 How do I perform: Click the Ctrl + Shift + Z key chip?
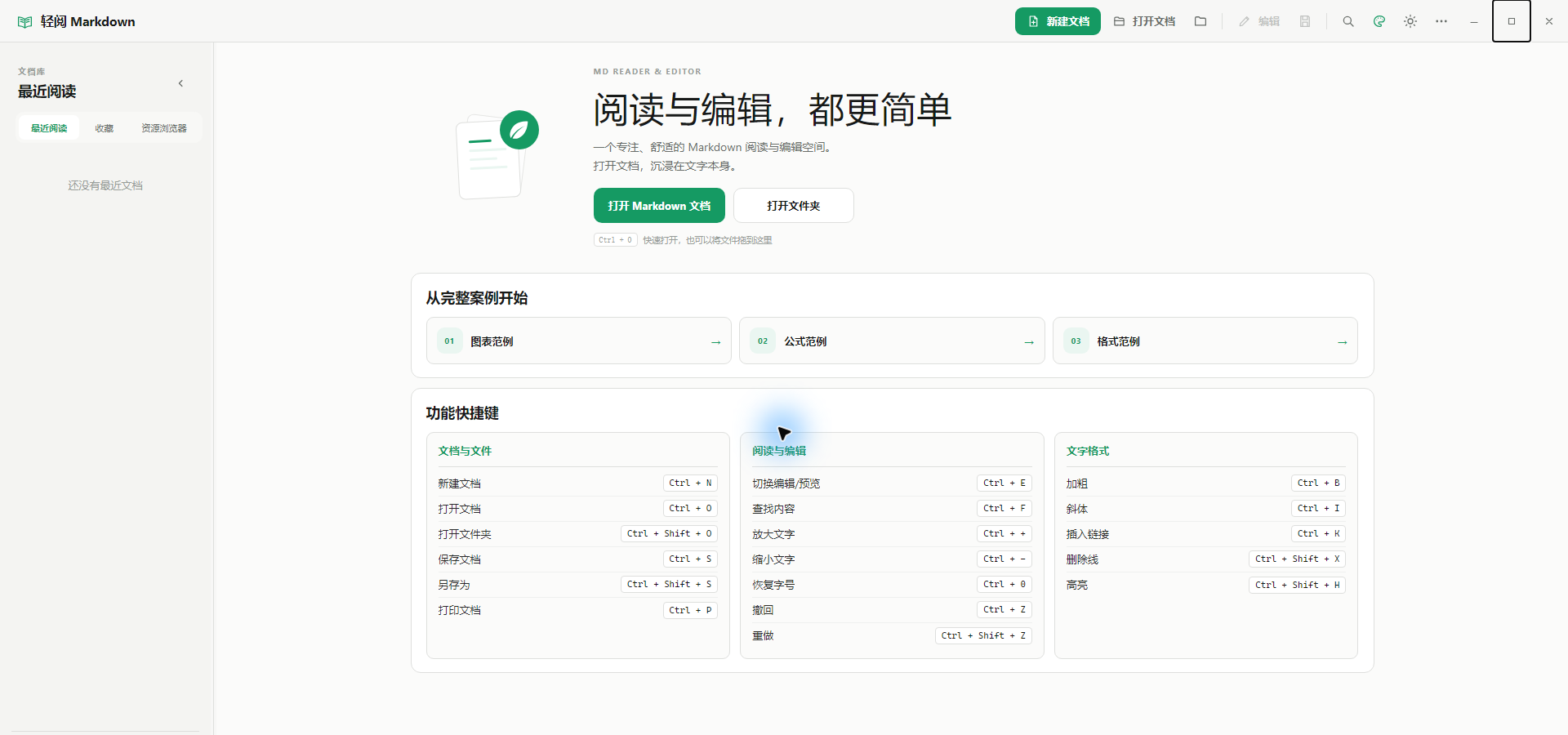[x=983, y=635]
